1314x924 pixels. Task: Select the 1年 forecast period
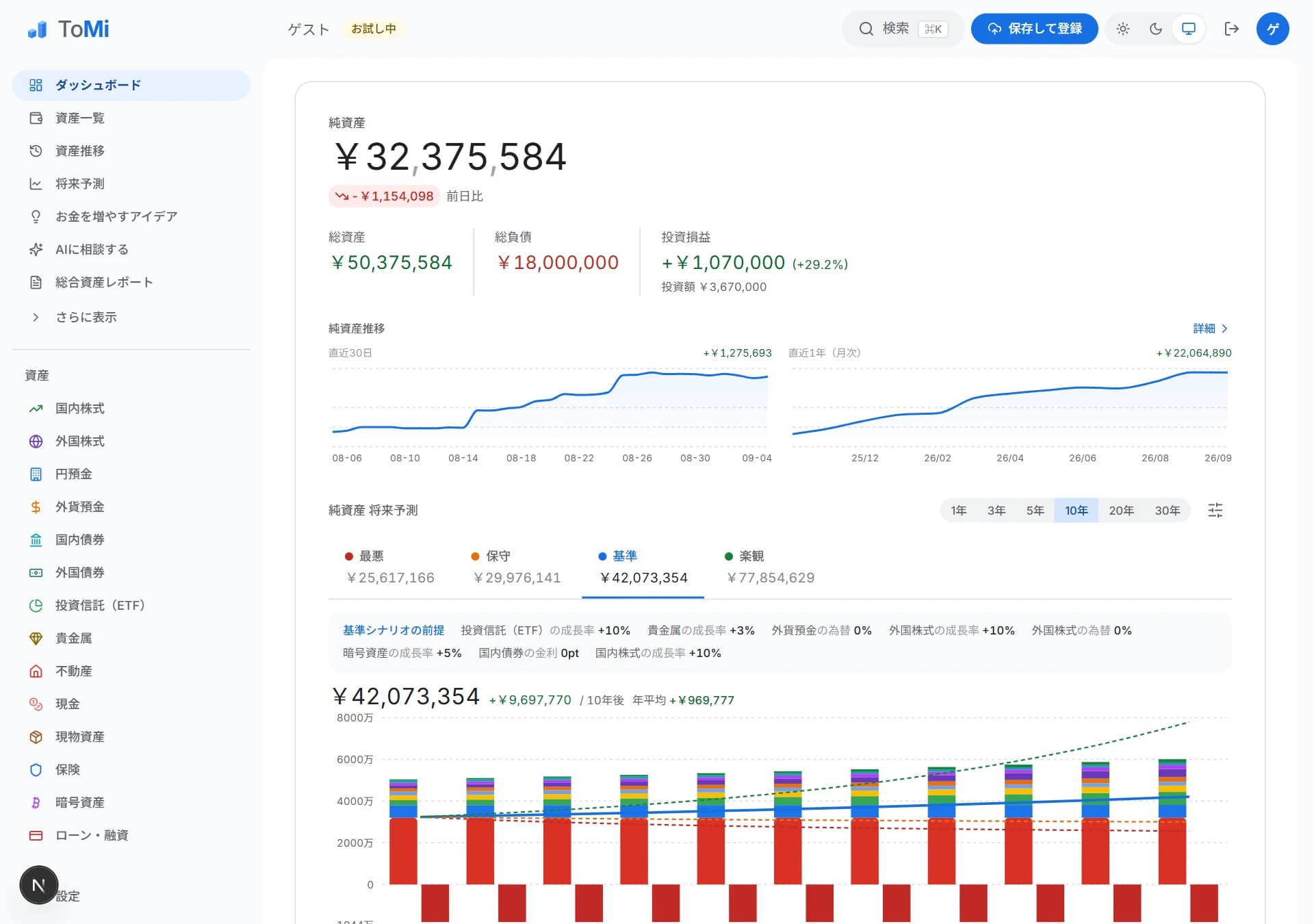[958, 511]
